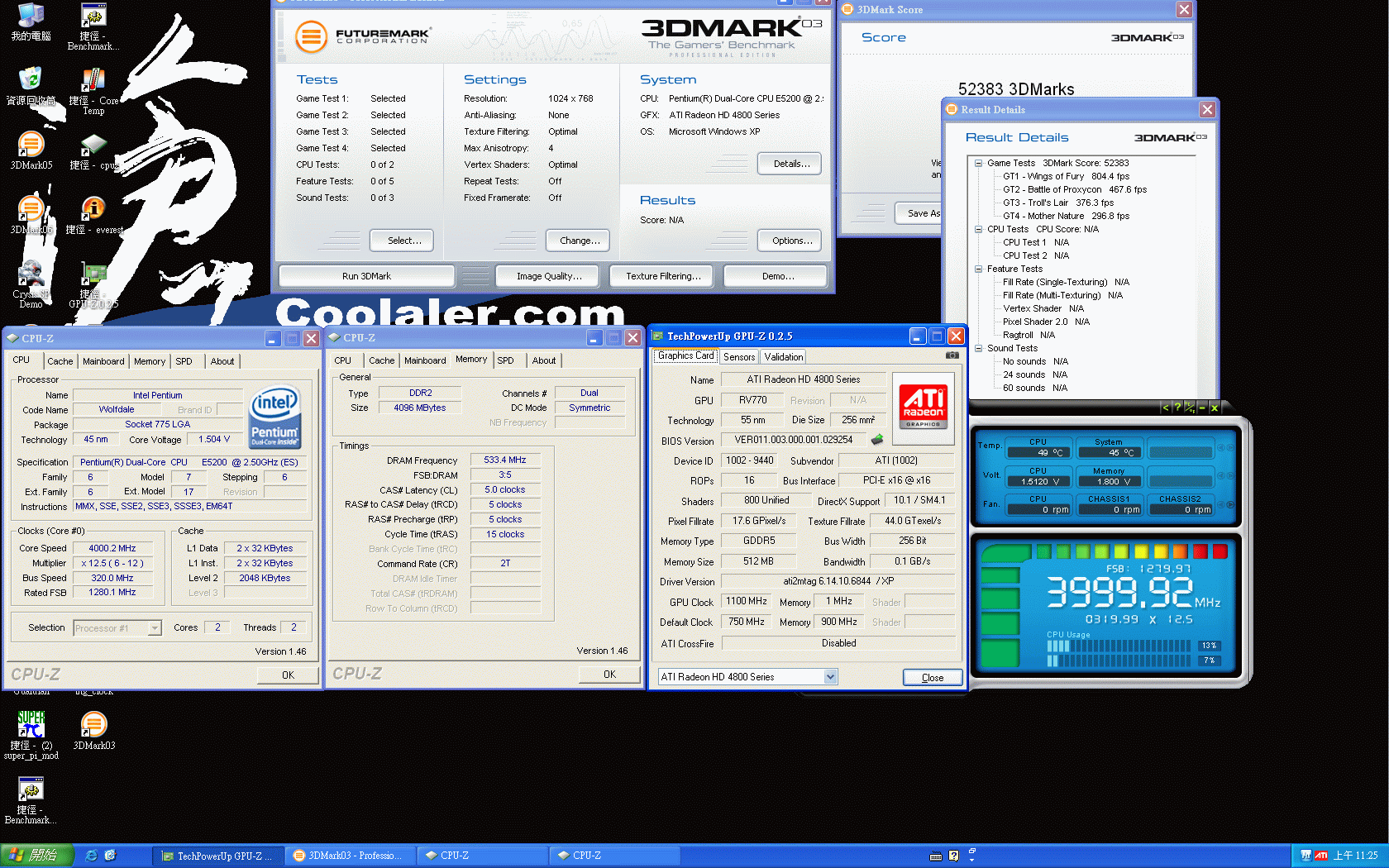This screenshot has width=1389, height=868.
Task: Click the Details... button under System
Action: pyautogui.click(x=791, y=164)
